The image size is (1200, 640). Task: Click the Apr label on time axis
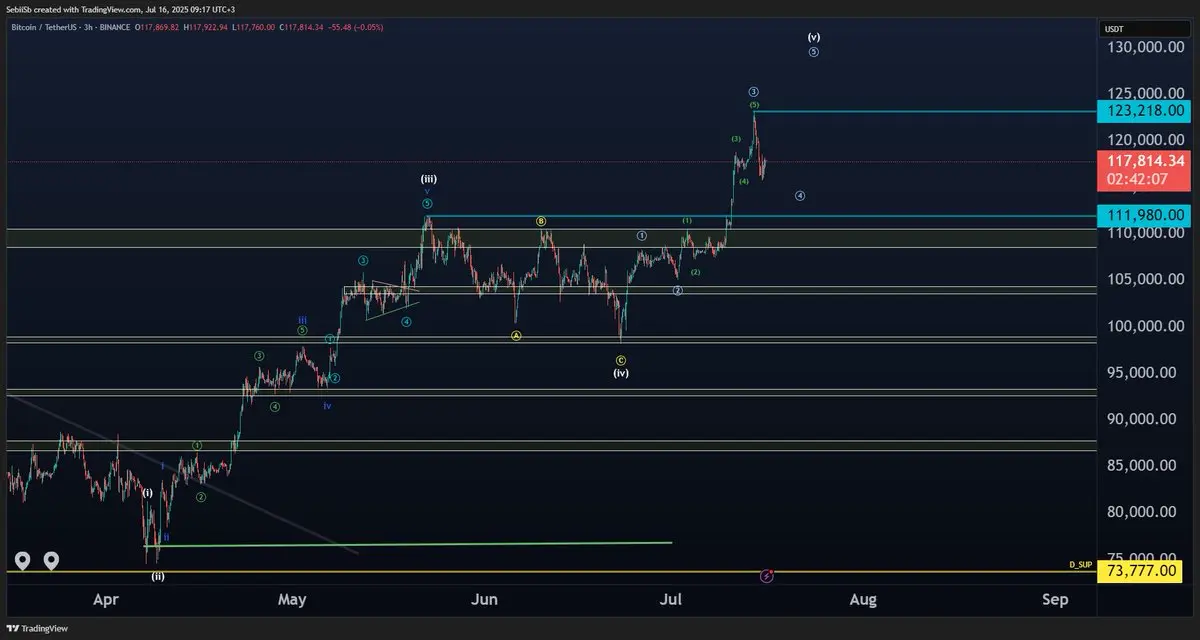[104, 599]
